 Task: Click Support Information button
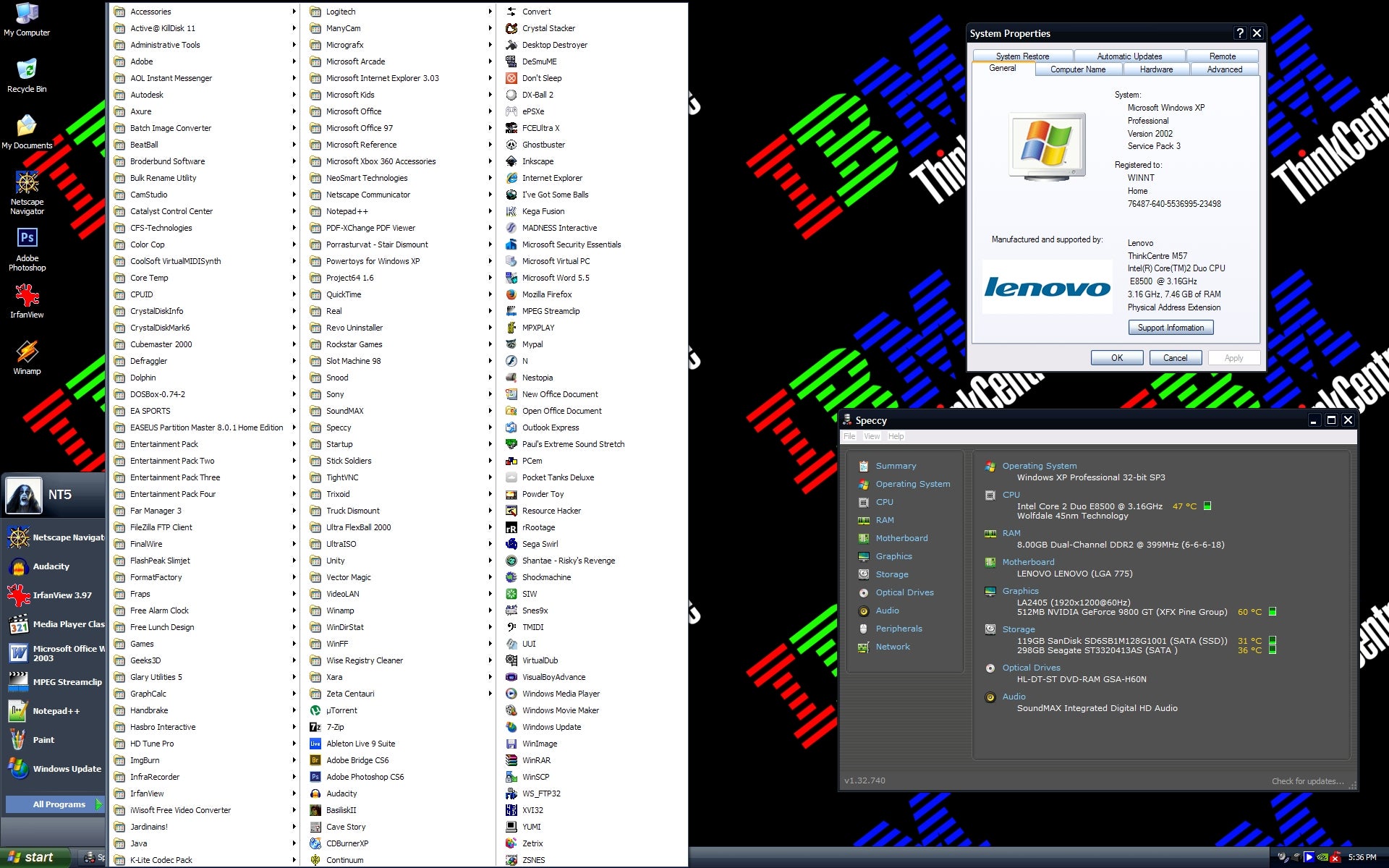click(1171, 328)
